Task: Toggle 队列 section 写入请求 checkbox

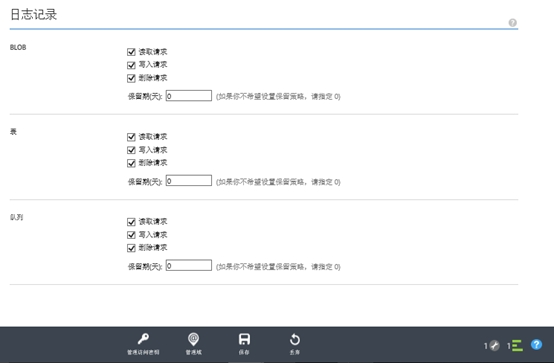Action: pos(131,235)
